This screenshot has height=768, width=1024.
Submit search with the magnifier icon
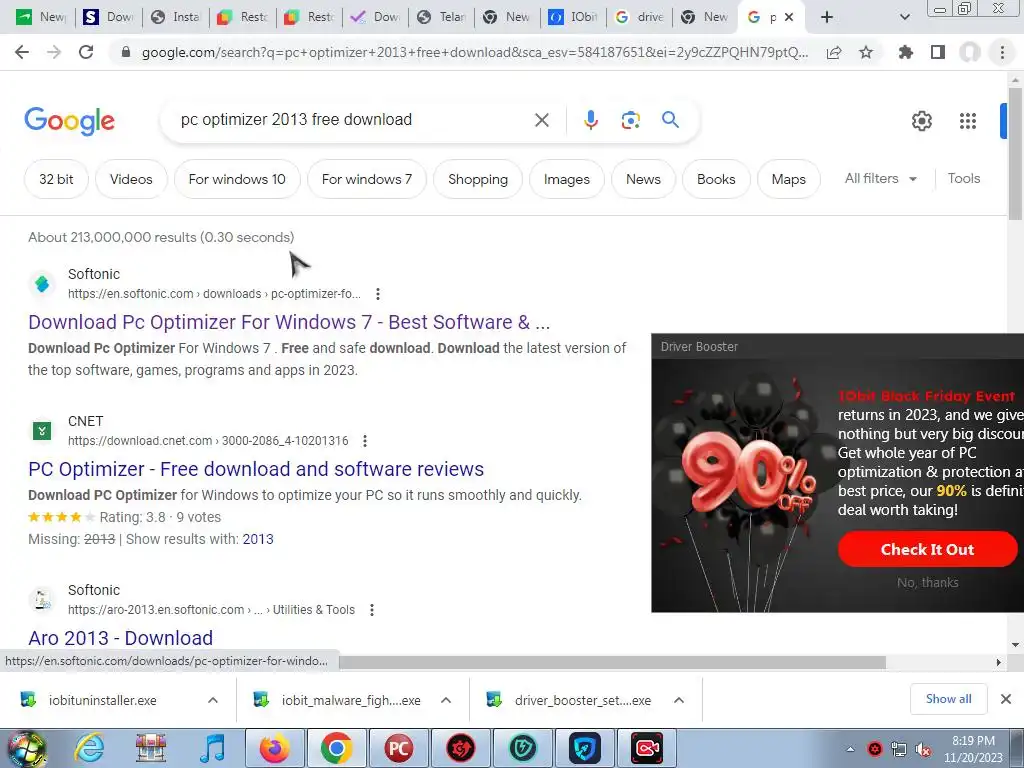click(670, 120)
